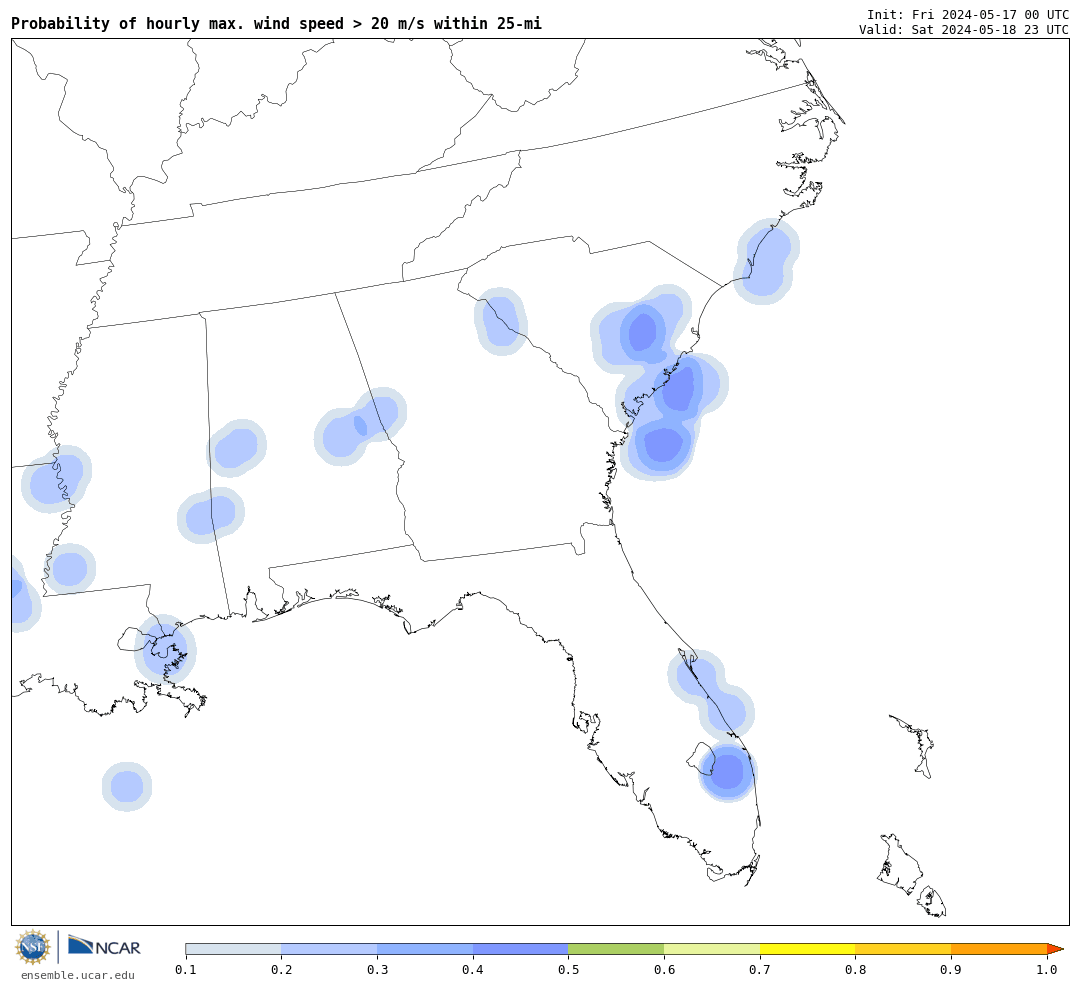Click the 0.7 colorbar tick label
1080x988 pixels.
pos(760,970)
